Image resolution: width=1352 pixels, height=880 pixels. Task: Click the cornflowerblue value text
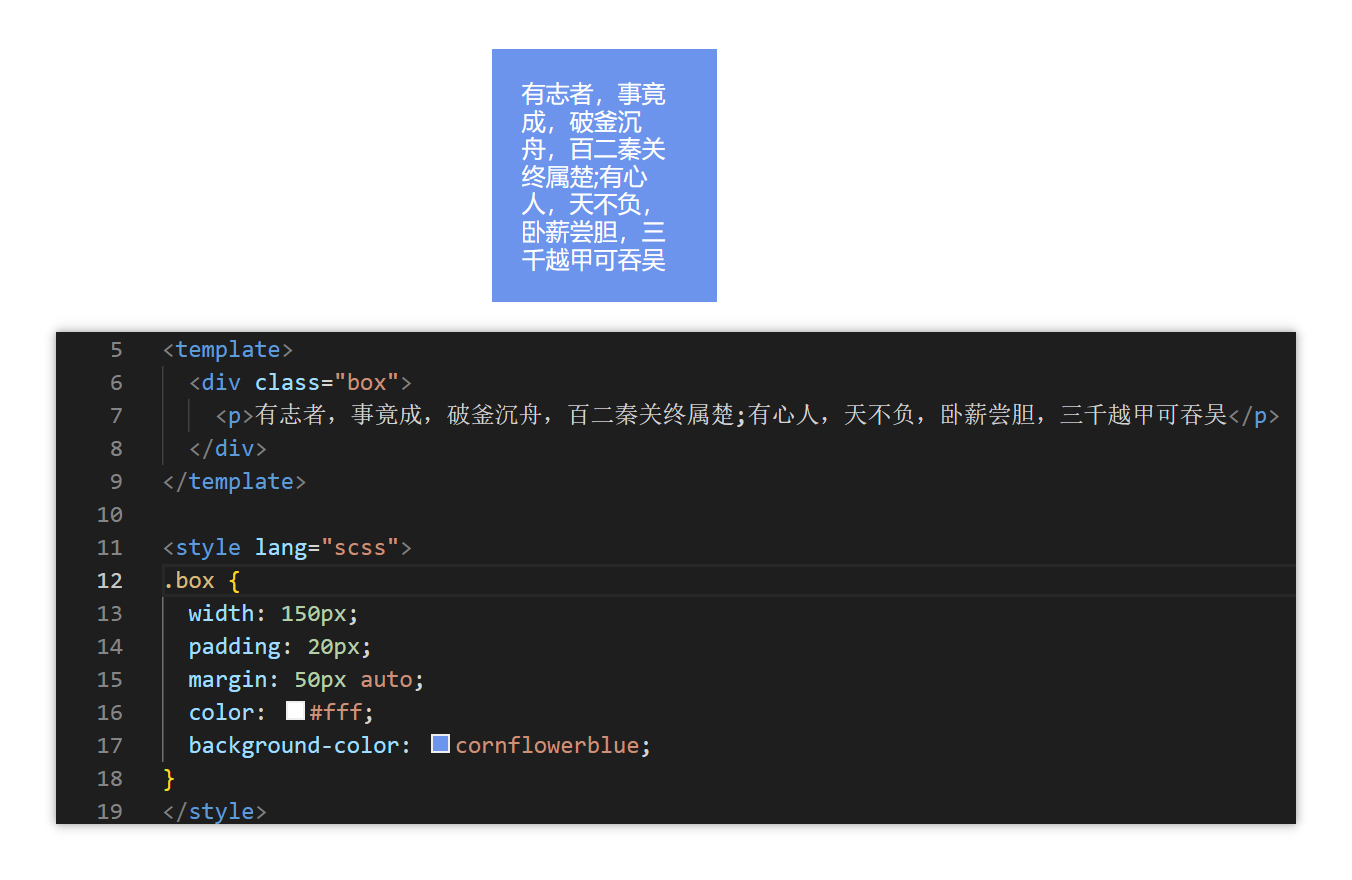pos(547,746)
